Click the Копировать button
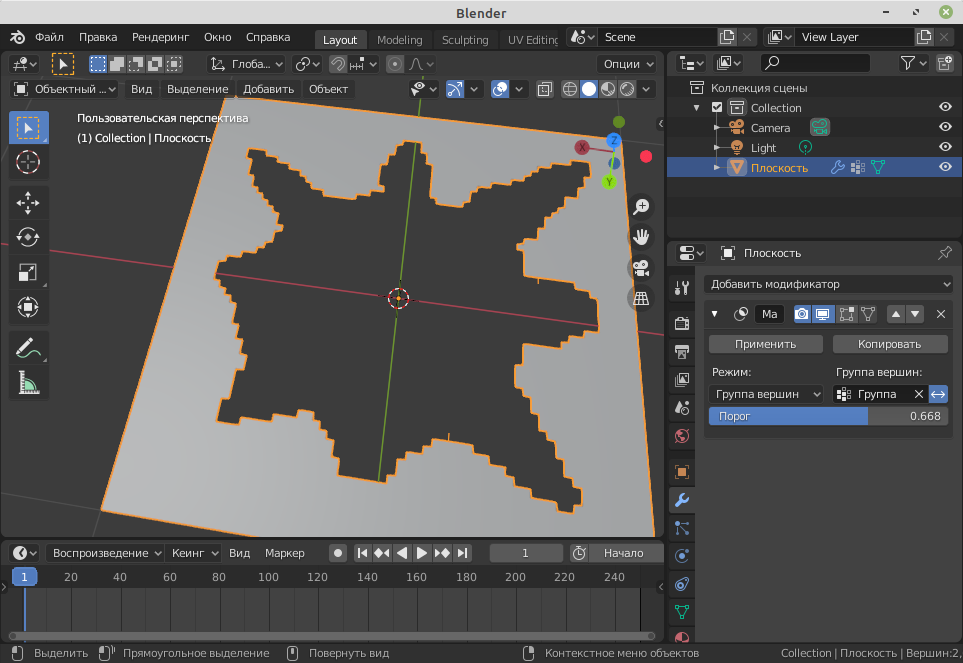This screenshot has width=963, height=663. [889, 344]
